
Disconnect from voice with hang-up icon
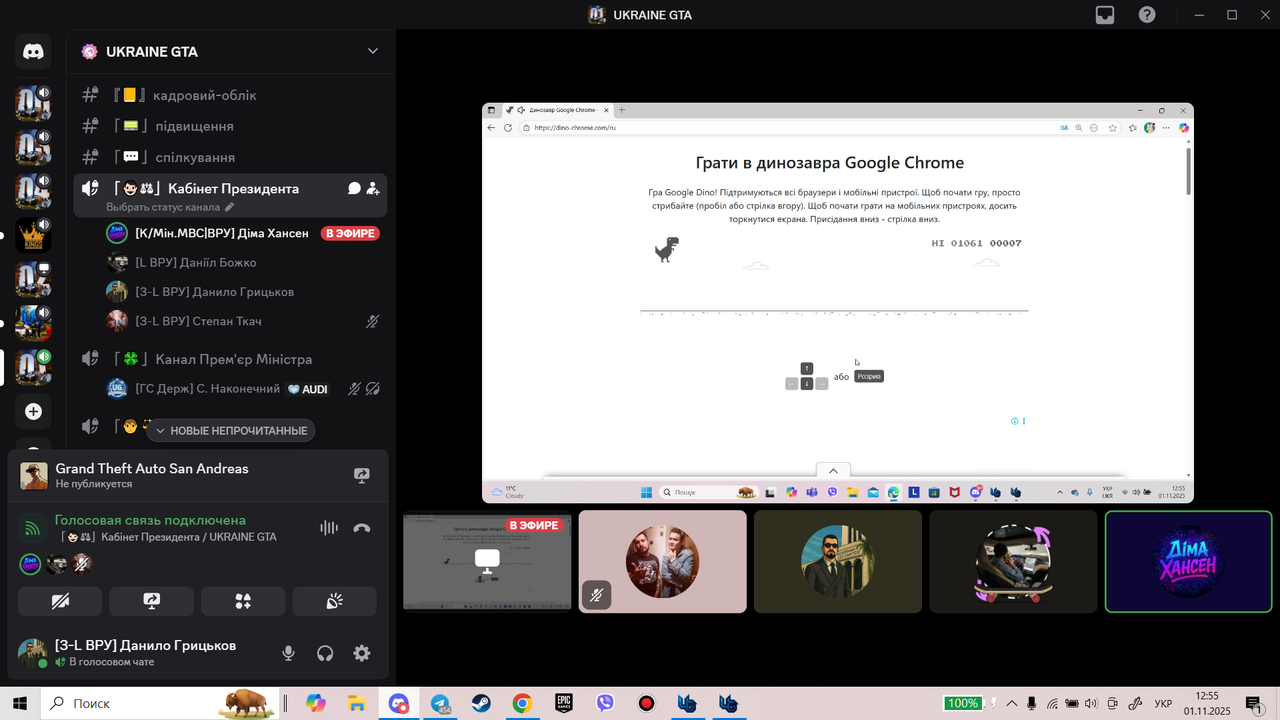click(x=362, y=528)
